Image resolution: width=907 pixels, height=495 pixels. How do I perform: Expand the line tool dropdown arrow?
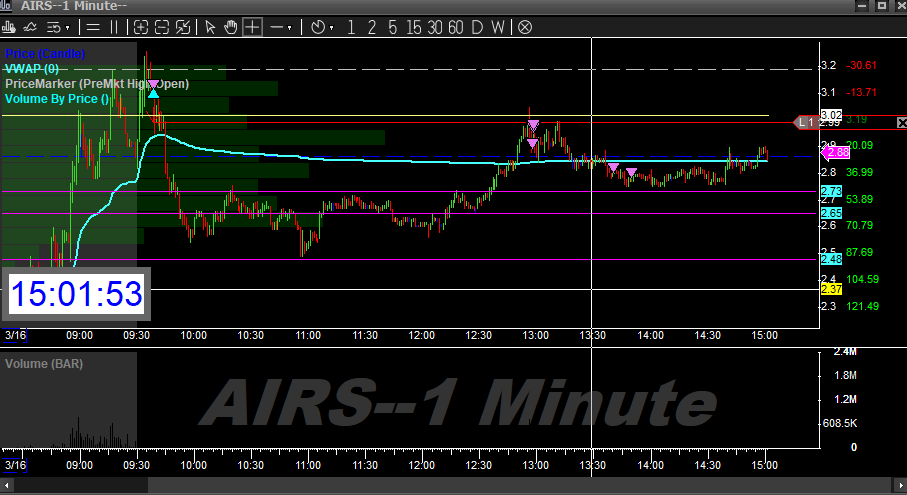tap(290, 28)
